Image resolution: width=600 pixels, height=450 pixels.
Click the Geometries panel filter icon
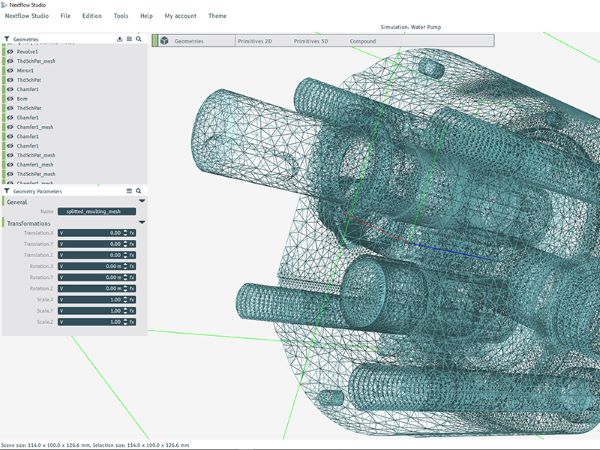7,39
